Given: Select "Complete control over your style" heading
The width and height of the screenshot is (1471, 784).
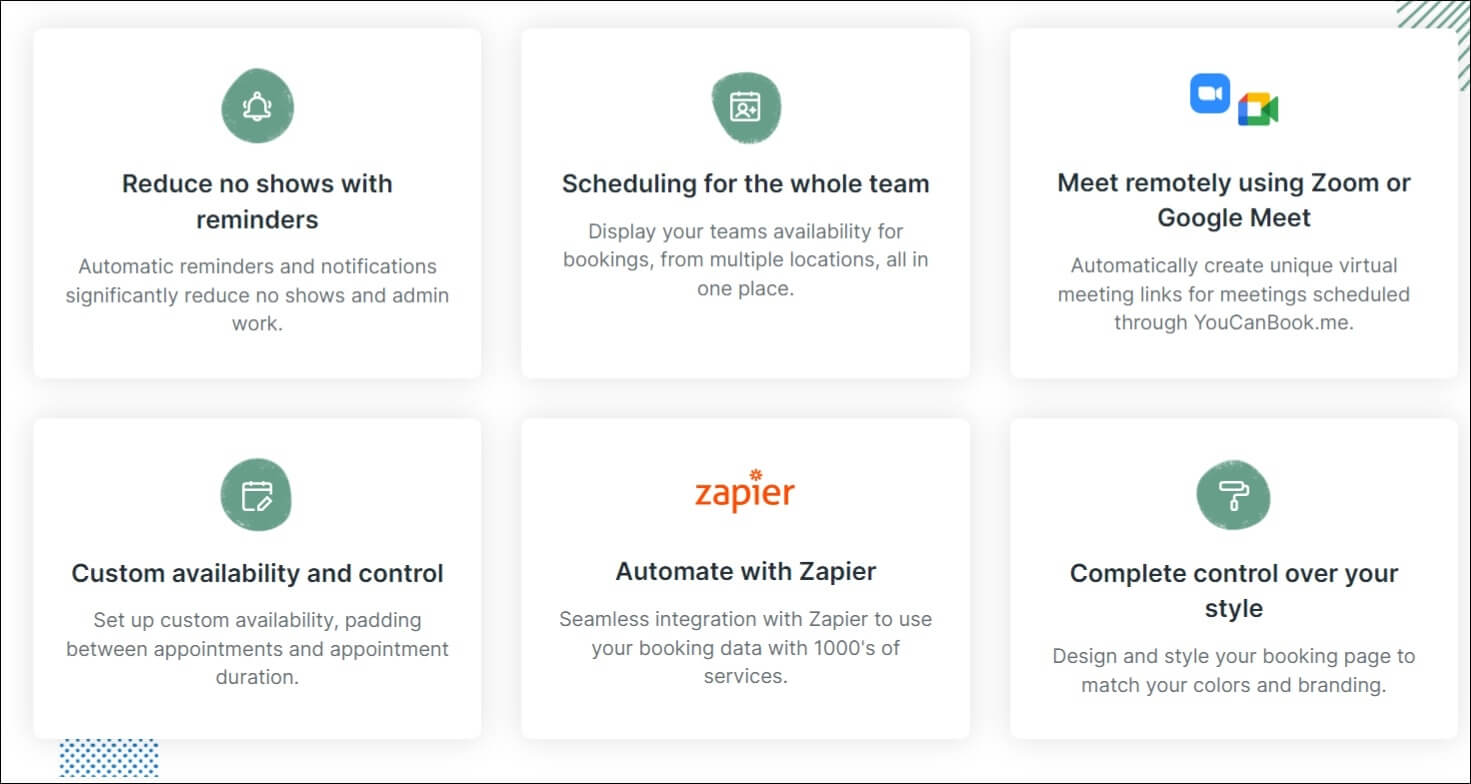Looking at the screenshot, I should click(x=1233, y=591).
